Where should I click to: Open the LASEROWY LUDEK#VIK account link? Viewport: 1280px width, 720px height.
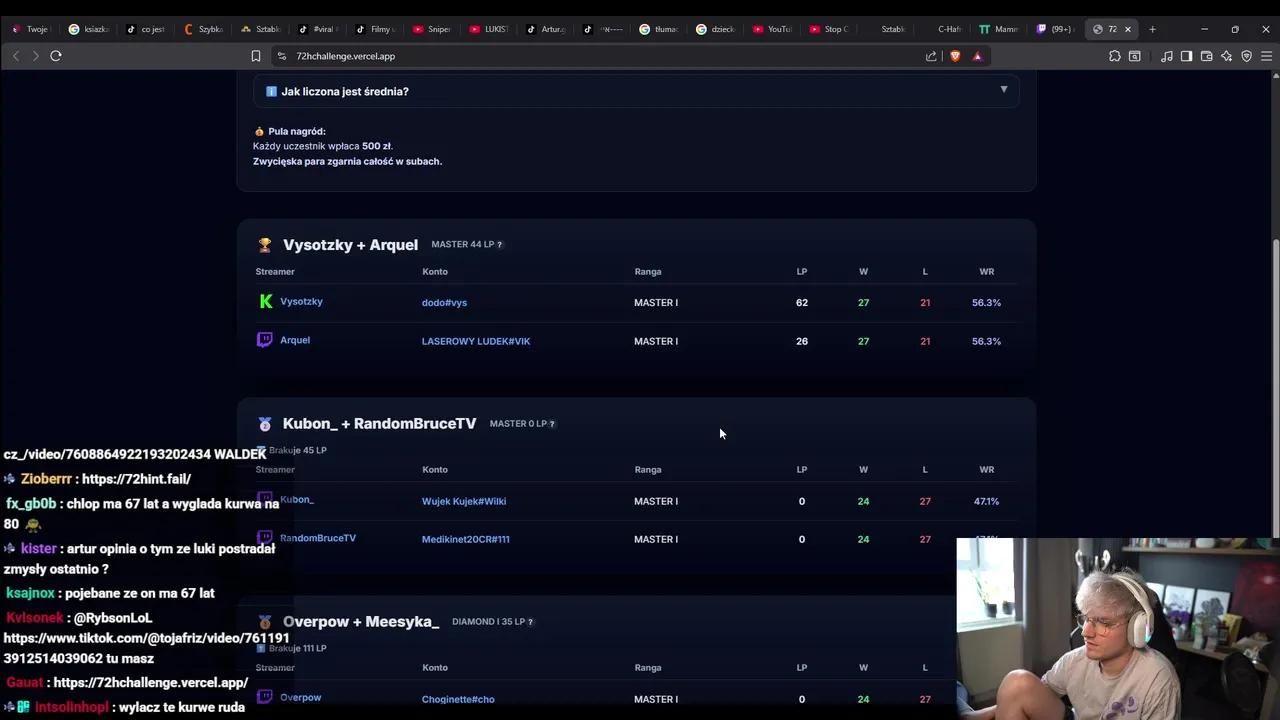pos(476,341)
